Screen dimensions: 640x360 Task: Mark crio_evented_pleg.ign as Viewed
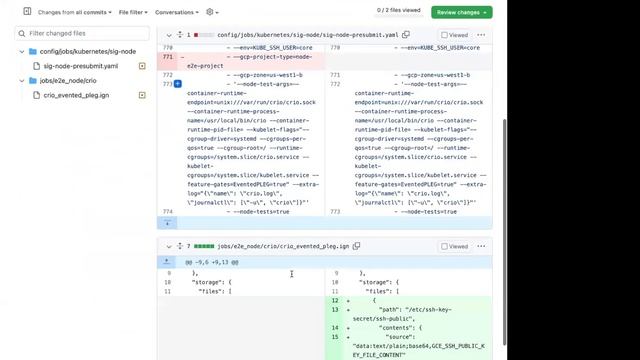455,246
